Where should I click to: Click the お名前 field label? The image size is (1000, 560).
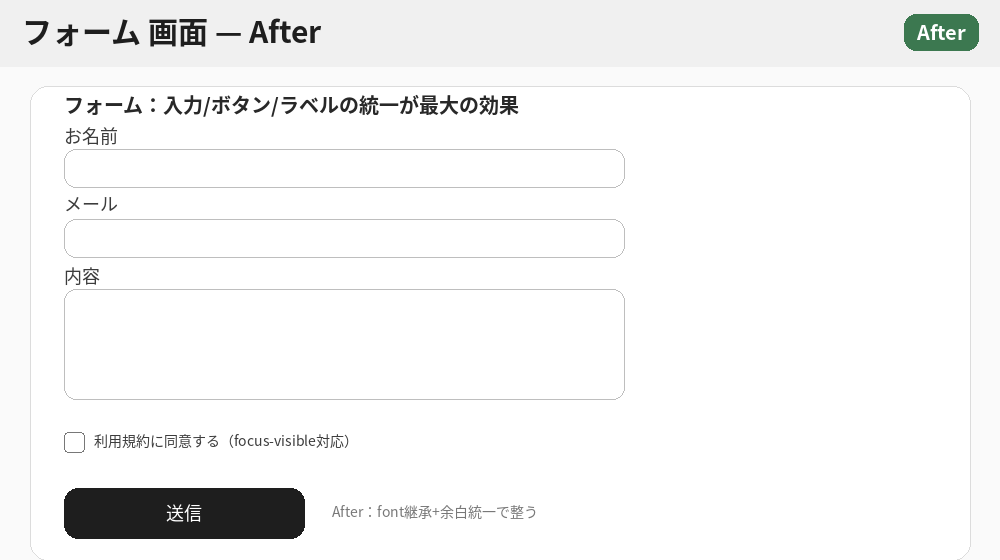[x=91, y=137]
